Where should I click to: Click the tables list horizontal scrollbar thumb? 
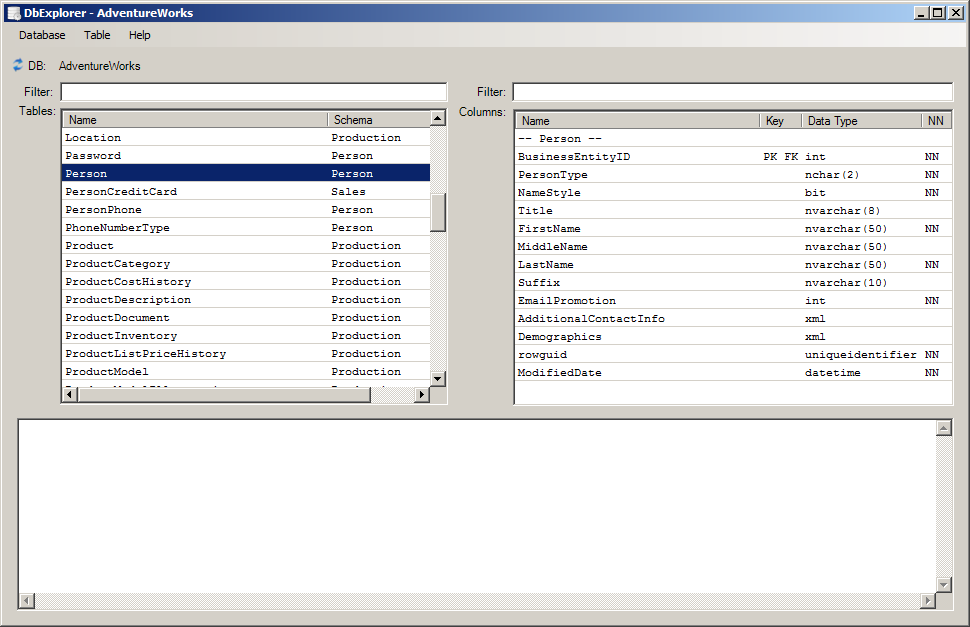(x=224, y=395)
